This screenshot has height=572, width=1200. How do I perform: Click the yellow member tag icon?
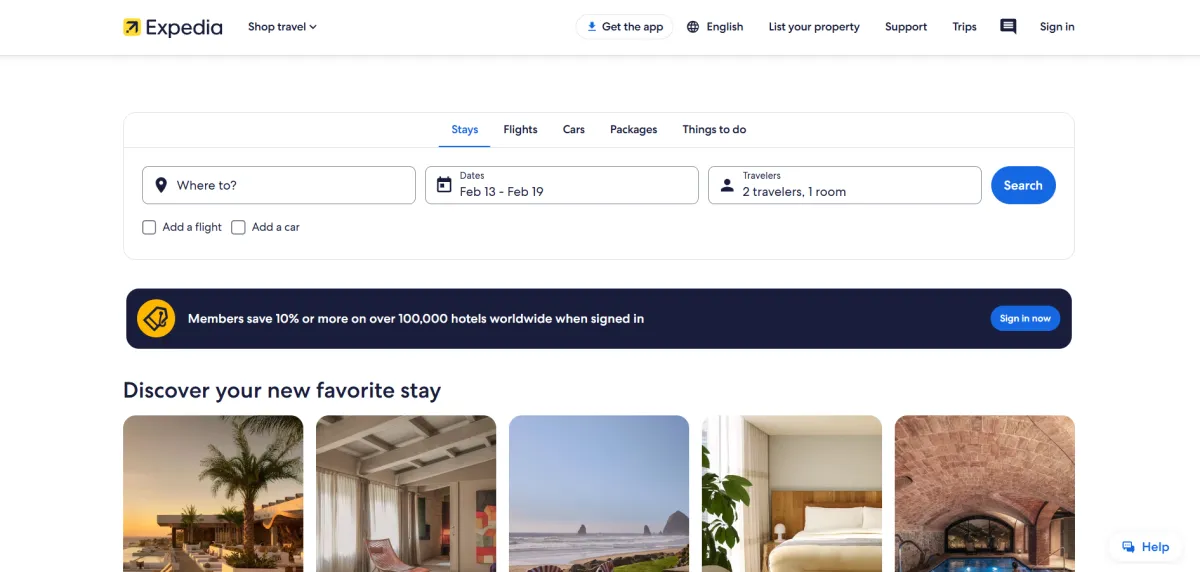pyautogui.click(x=156, y=319)
